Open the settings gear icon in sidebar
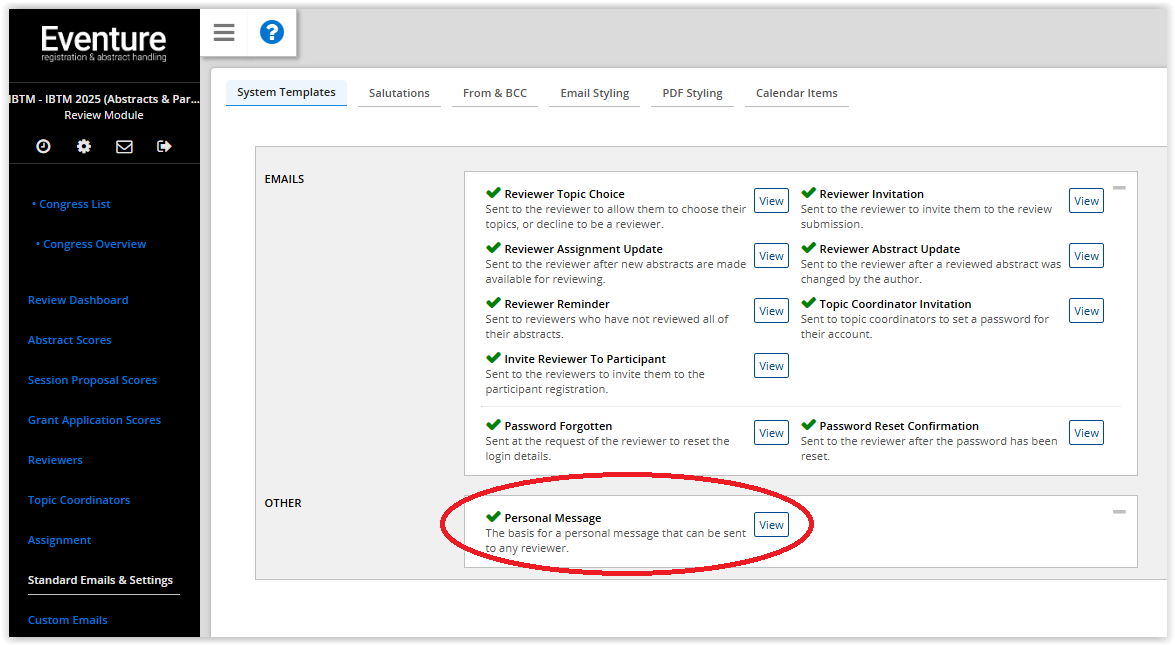Screen dimensions: 1175x645 click(x=84, y=146)
